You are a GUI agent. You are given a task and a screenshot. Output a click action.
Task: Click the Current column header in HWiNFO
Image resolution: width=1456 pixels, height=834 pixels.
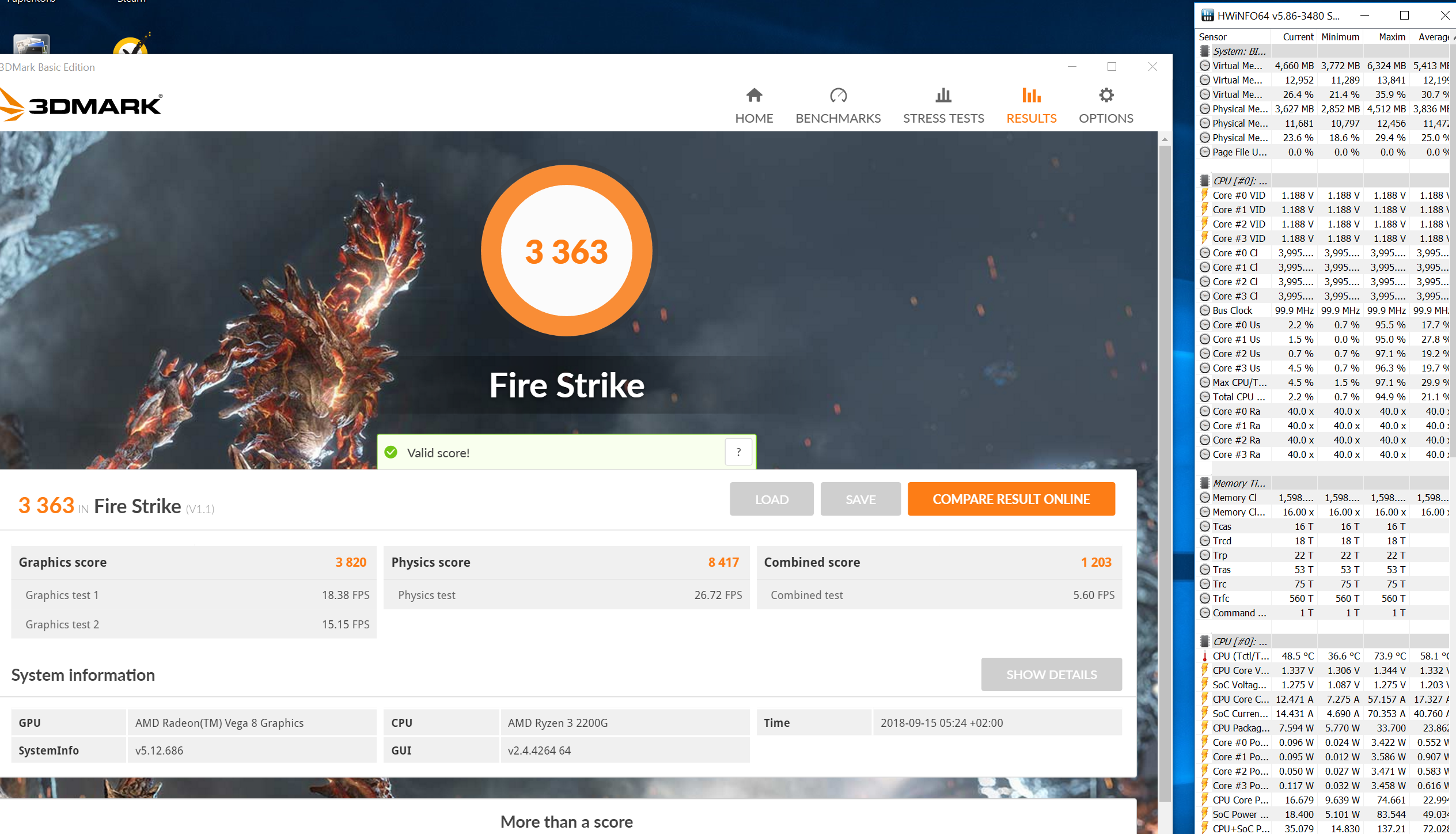click(1298, 37)
